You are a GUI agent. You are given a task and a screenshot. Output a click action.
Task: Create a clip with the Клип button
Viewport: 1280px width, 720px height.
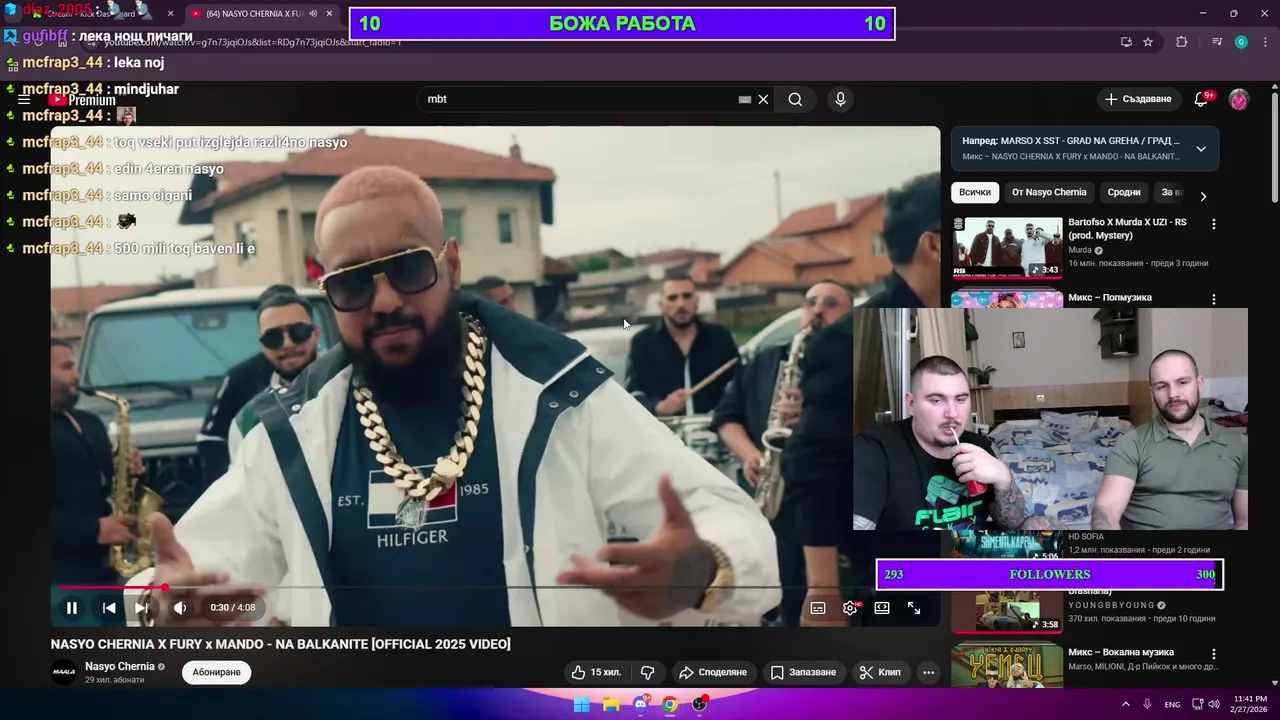tap(880, 672)
